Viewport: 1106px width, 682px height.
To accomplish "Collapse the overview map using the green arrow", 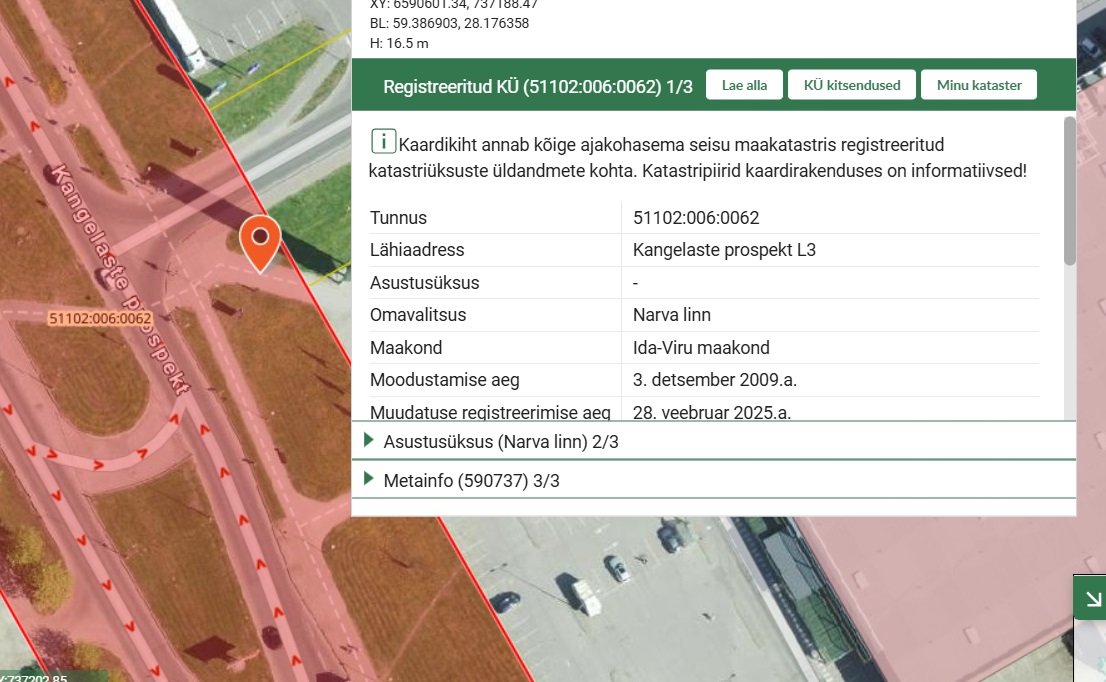I will pyautogui.click(x=1092, y=599).
